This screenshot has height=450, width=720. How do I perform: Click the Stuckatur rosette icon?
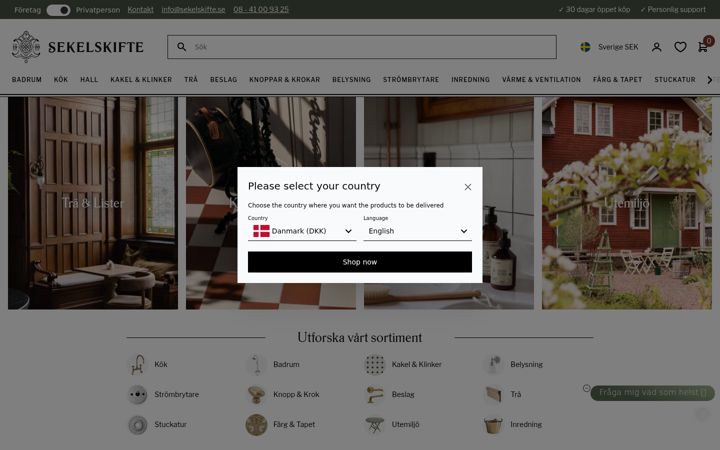[x=137, y=425]
